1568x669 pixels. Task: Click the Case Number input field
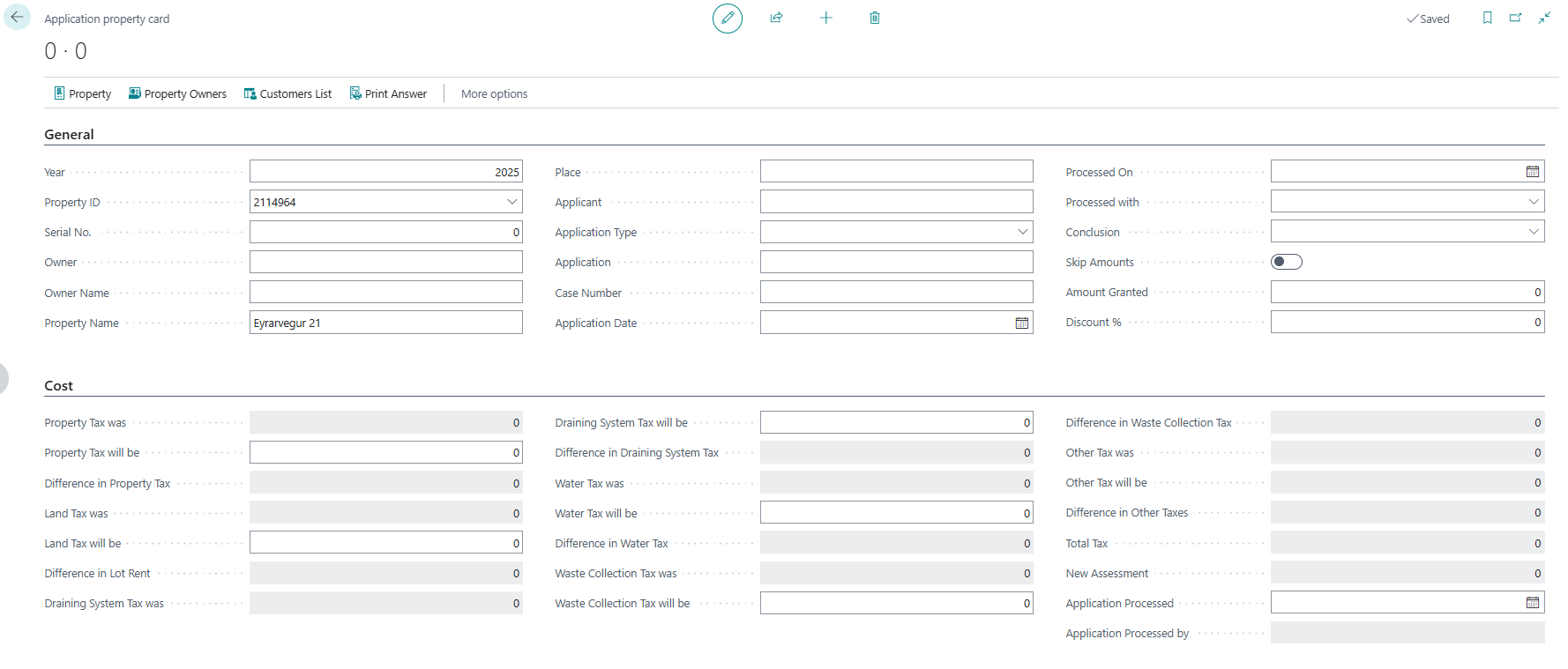pos(896,293)
